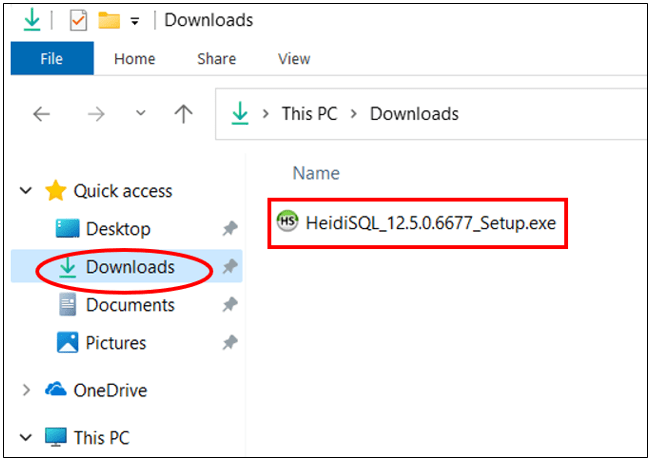Click the green download arrow in title bar
The image size is (652, 463).
click(33, 20)
